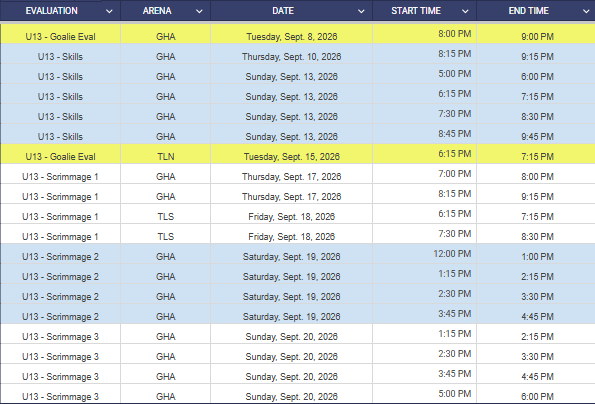Select the EVALUATION column header label
The width and height of the screenshot is (595, 404).
52,11
